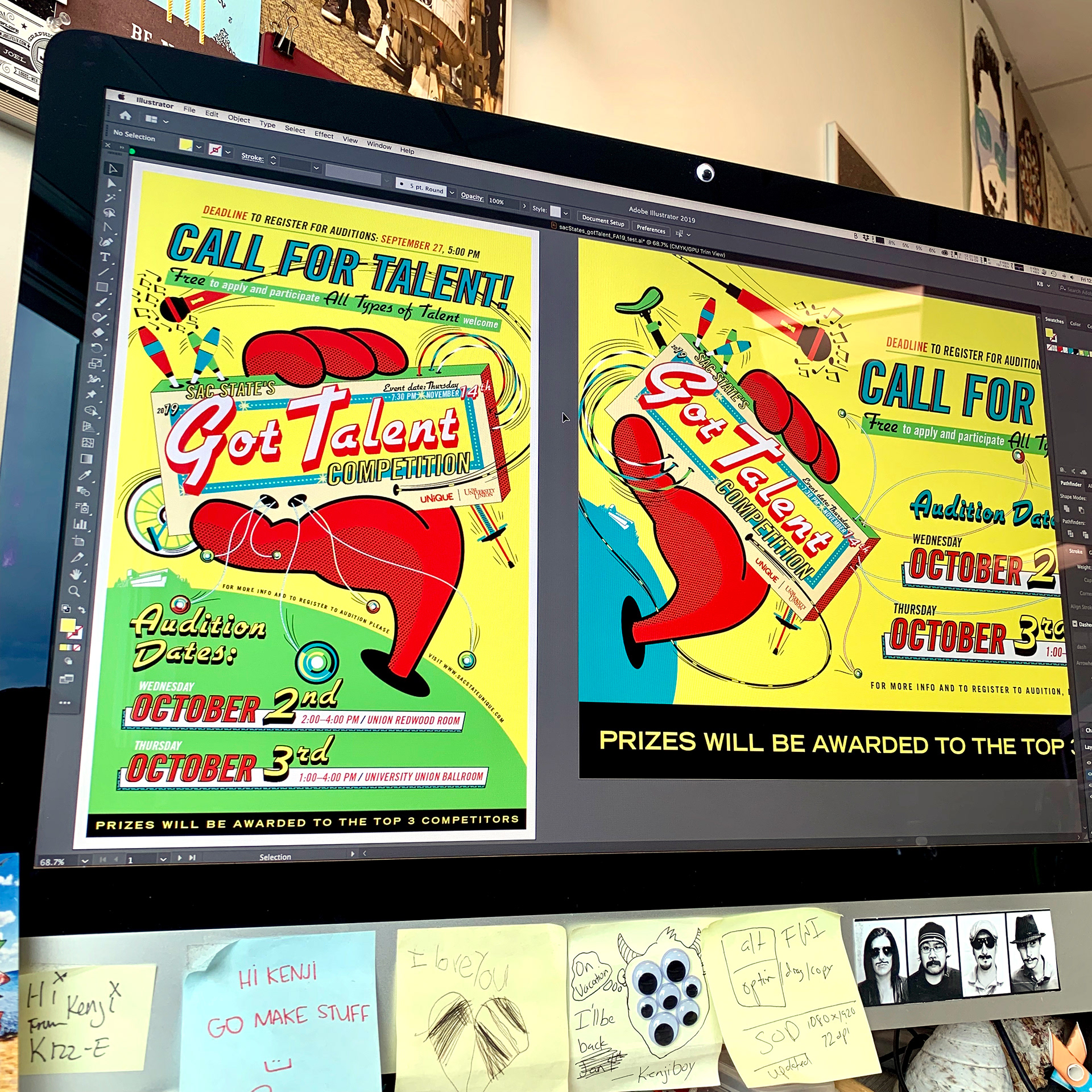Toggle the Dashed Line checkbox
The width and height of the screenshot is (1092, 1092).
tap(1074, 623)
